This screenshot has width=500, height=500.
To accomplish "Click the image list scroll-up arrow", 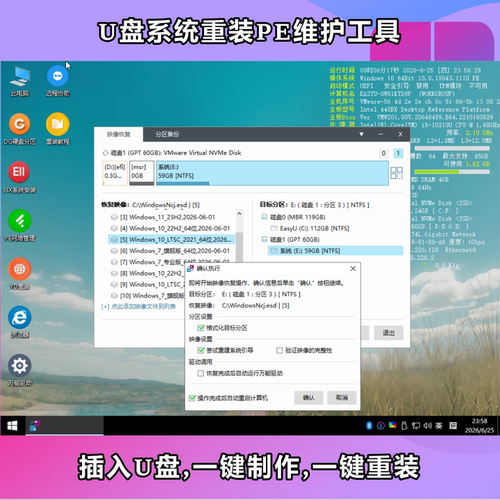I will [239, 214].
